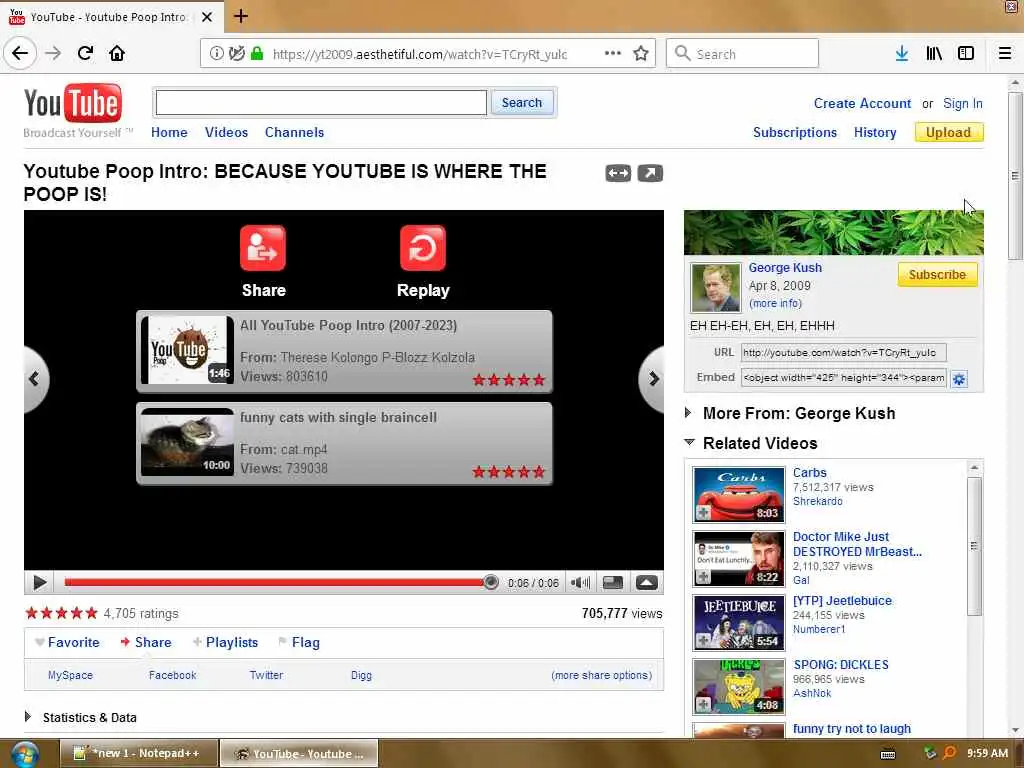1024x768 pixels.
Task: Click the Sign In link
Action: 963,104
